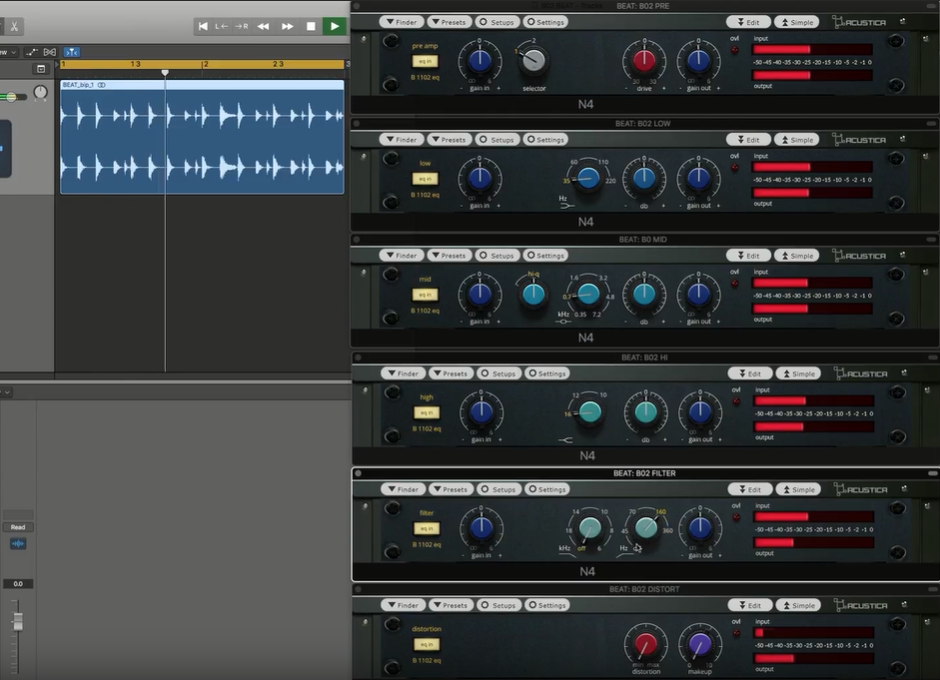Set right locator with the →R transport button
Image resolution: width=940 pixels, height=680 pixels.
point(242,26)
